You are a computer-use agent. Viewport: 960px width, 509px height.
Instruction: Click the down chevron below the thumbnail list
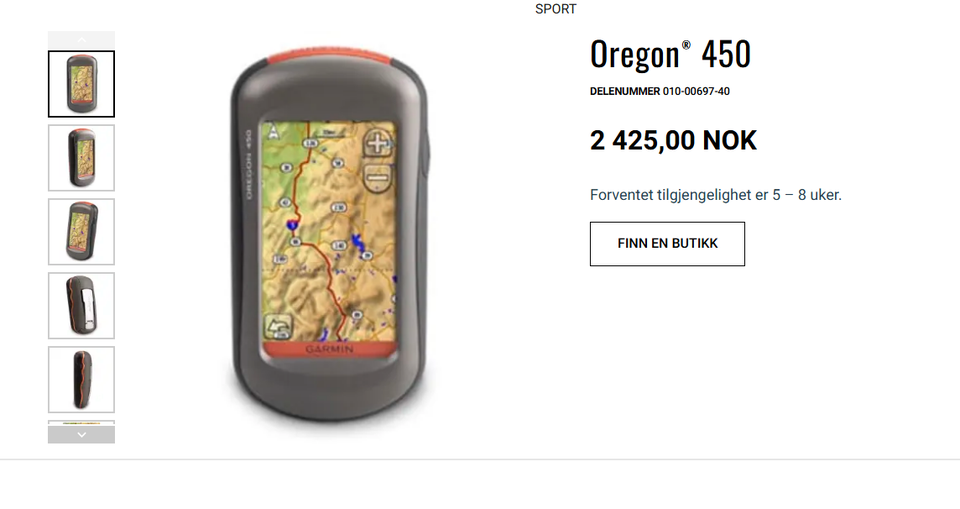point(81,434)
